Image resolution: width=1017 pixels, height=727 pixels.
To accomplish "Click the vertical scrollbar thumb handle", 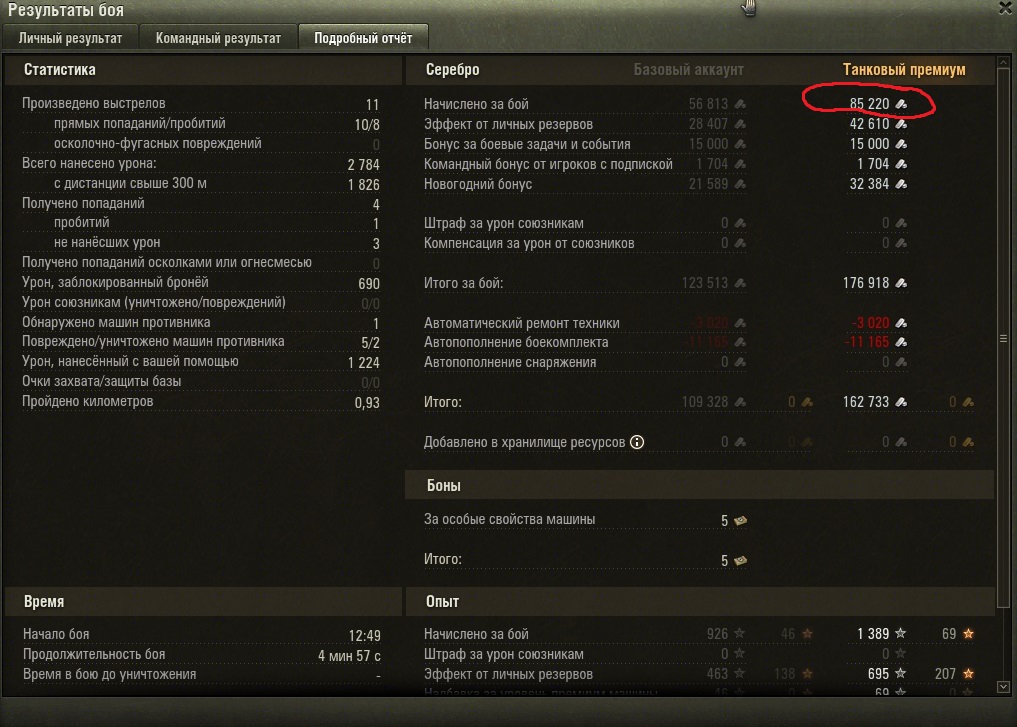I will (x=1003, y=339).
